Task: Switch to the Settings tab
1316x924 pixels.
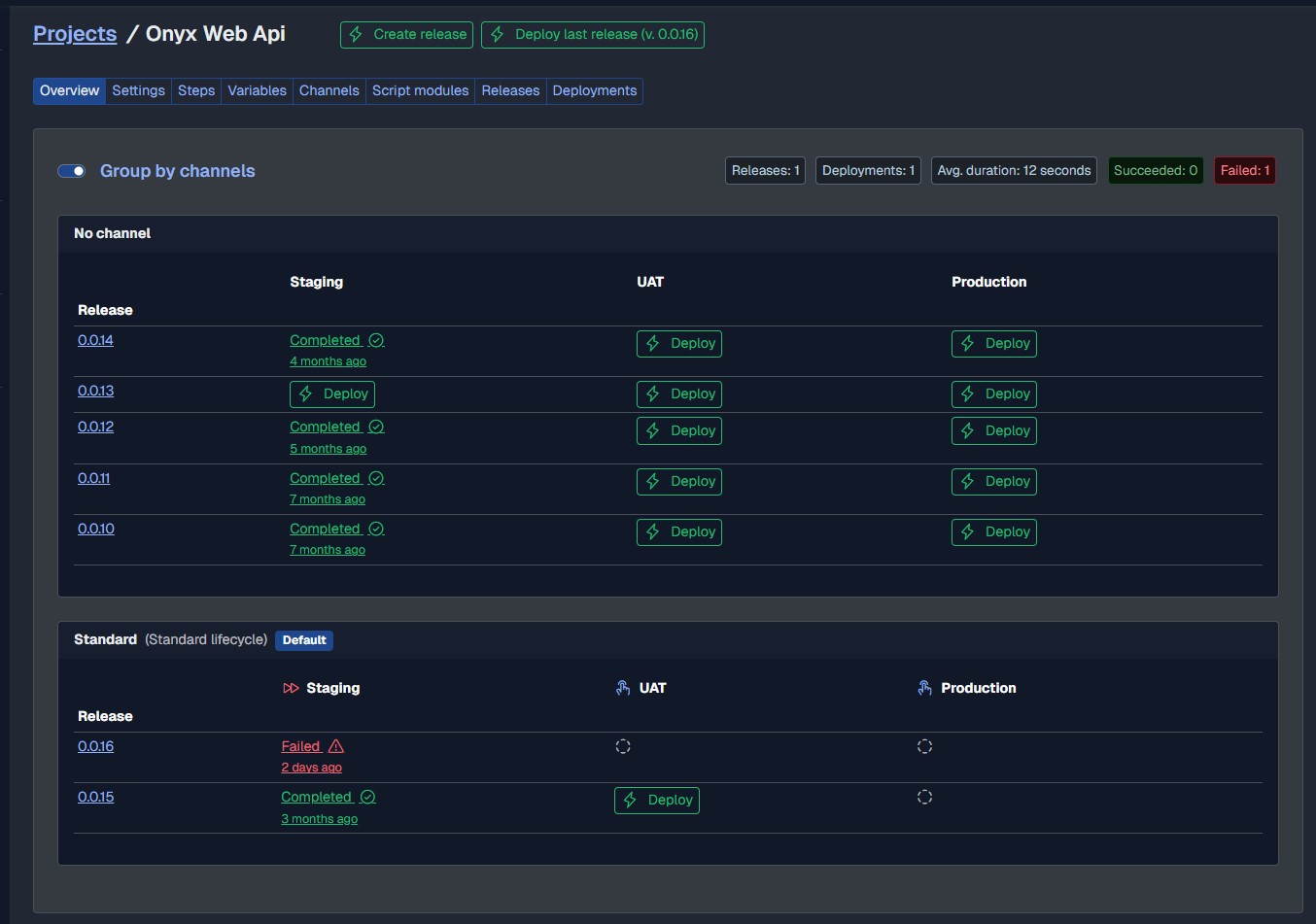Action: (138, 90)
